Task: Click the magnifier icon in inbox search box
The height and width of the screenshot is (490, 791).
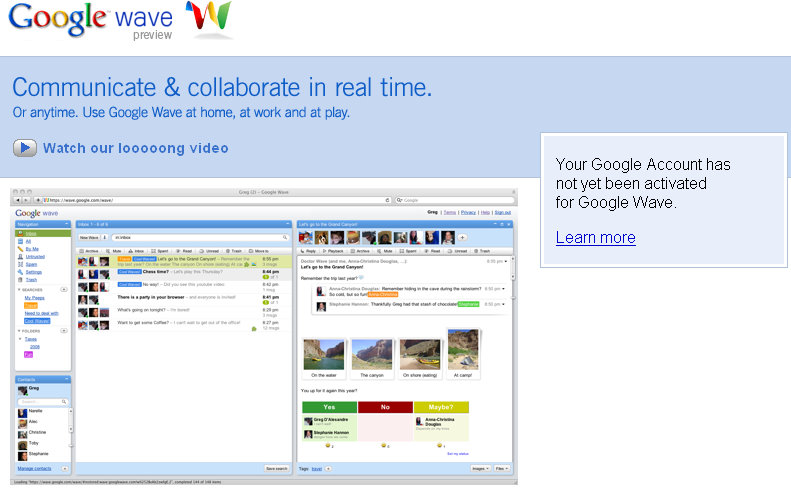Action: [285, 237]
